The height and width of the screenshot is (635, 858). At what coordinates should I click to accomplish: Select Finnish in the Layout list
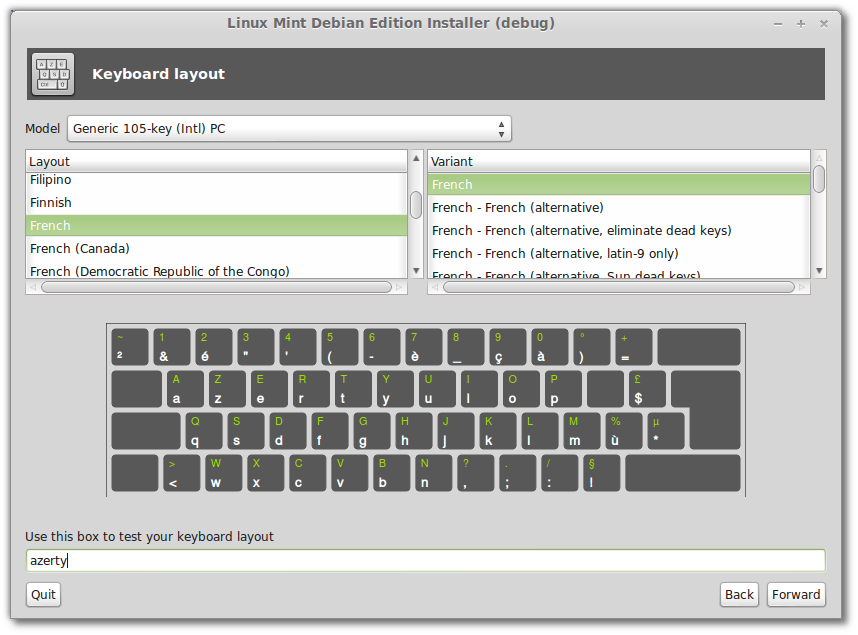pyautogui.click(x=216, y=203)
